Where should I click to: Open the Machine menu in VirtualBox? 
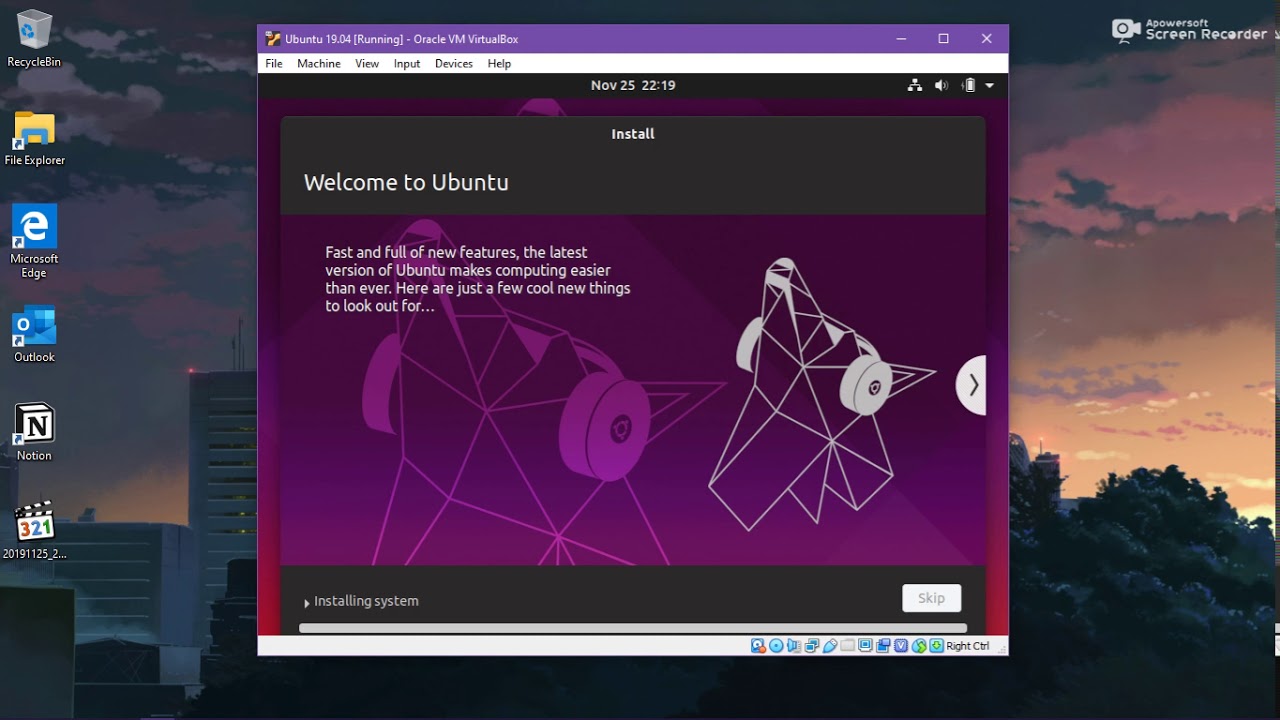(x=319, y=63)
